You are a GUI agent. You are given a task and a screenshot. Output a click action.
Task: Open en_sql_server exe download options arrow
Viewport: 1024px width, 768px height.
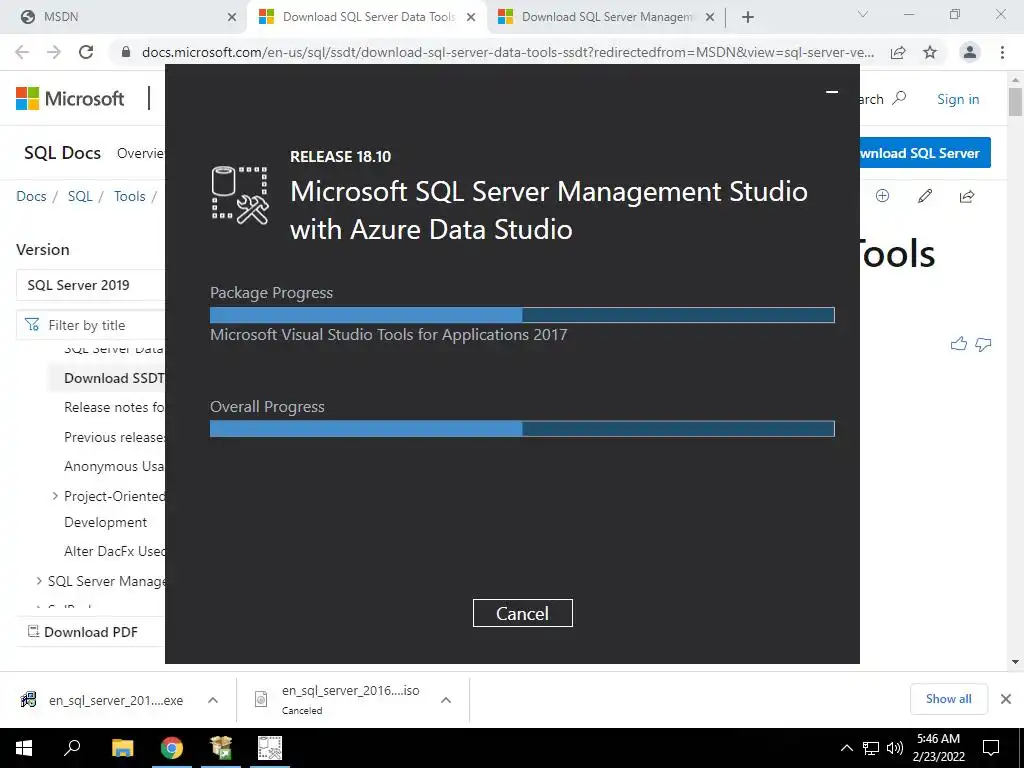pos(213,700)
